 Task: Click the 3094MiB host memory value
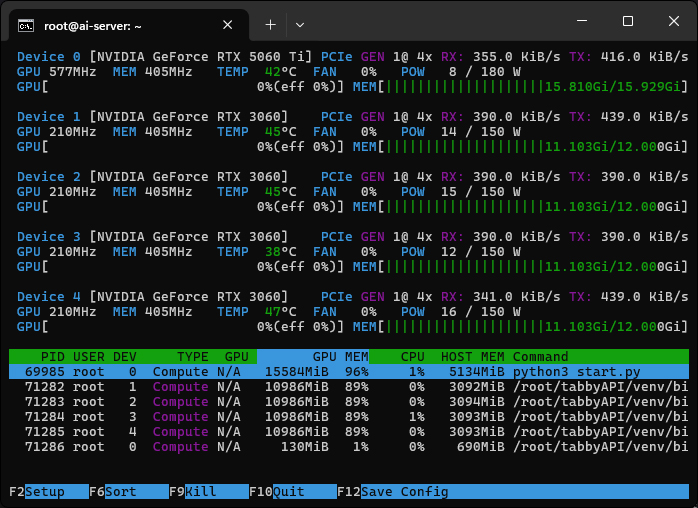[477, 402]
